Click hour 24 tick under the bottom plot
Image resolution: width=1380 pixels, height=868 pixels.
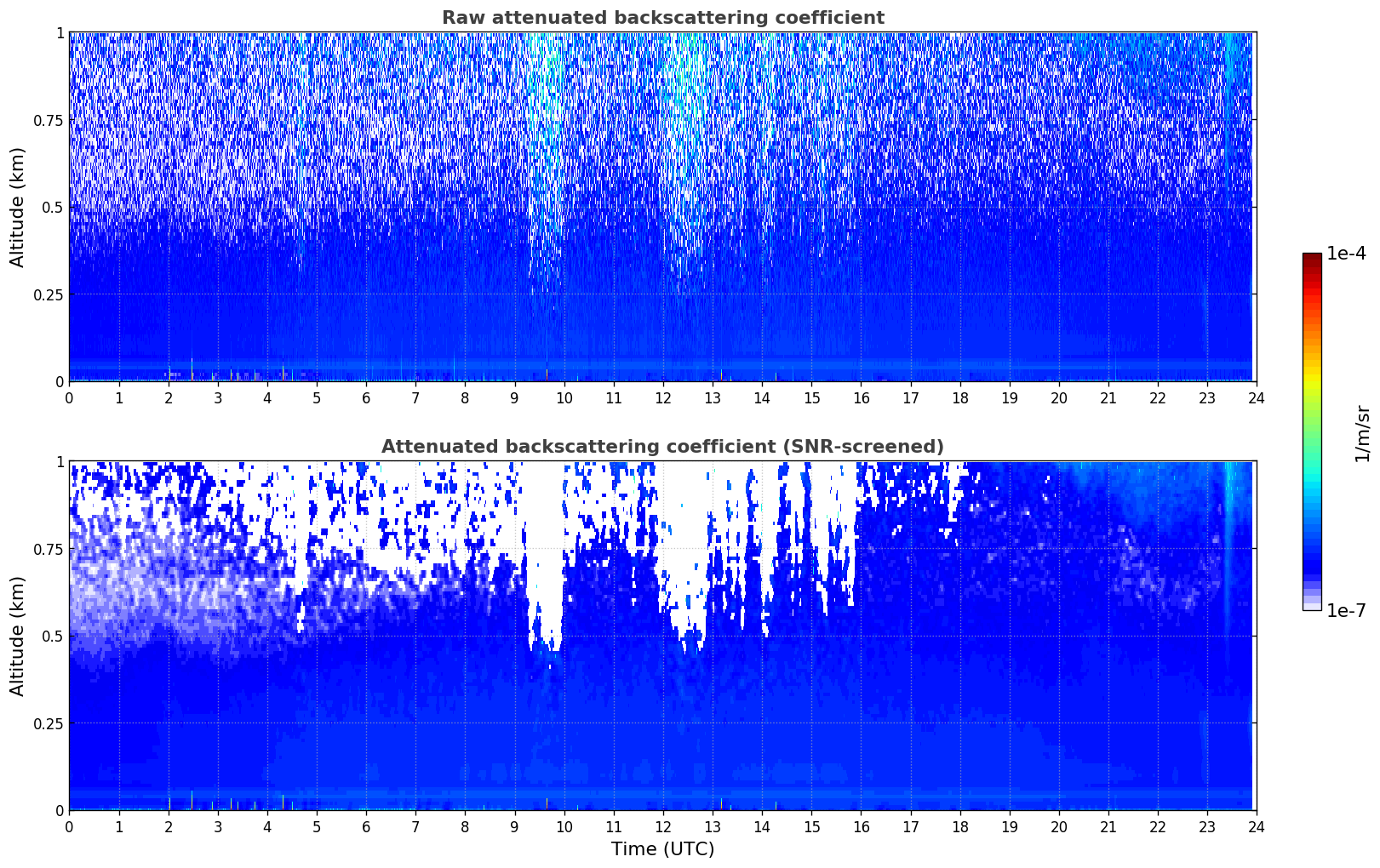coord(1256,826)
